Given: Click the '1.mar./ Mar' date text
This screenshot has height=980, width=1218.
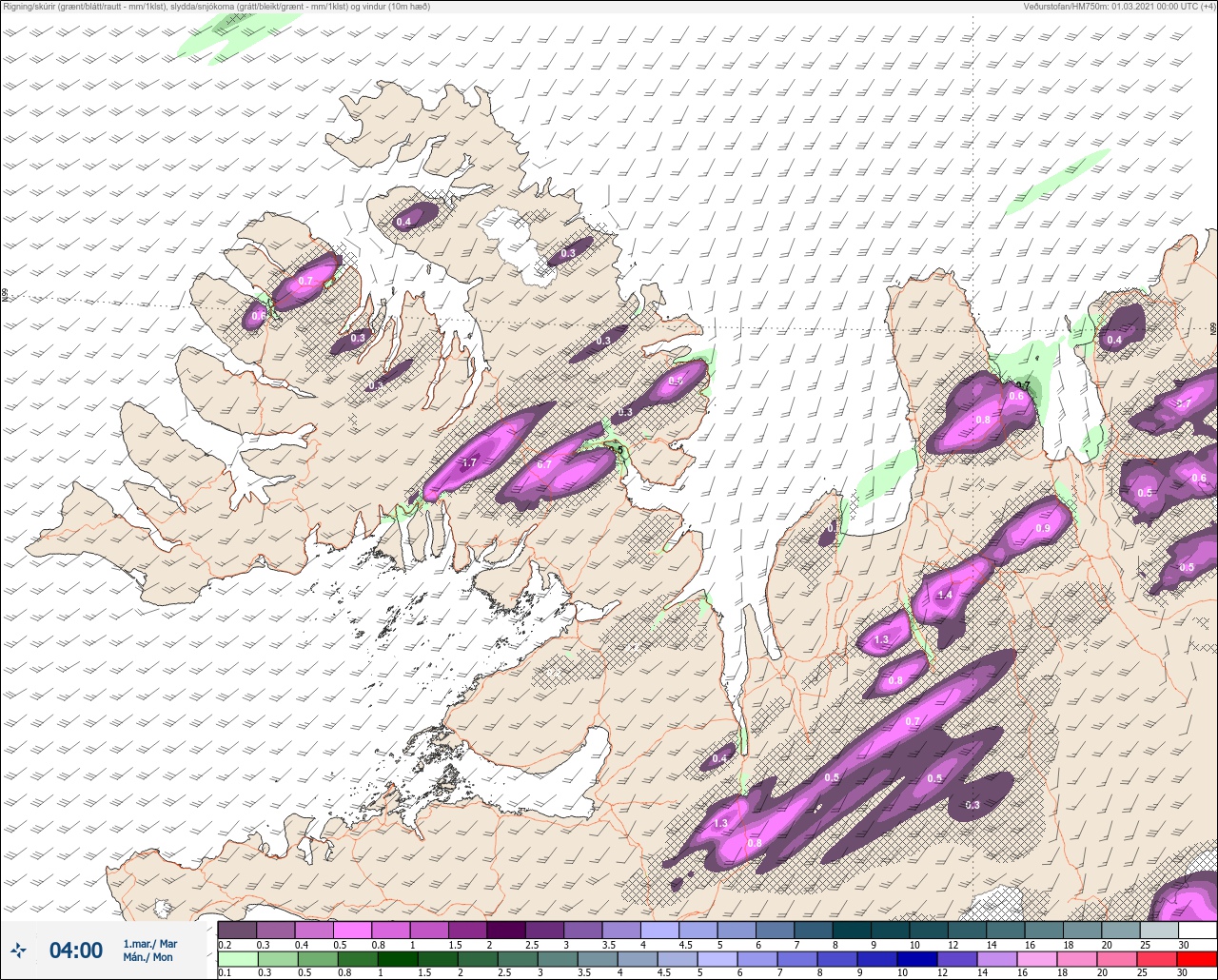Looking at the screenshot, I should click(x=149, y=943).
